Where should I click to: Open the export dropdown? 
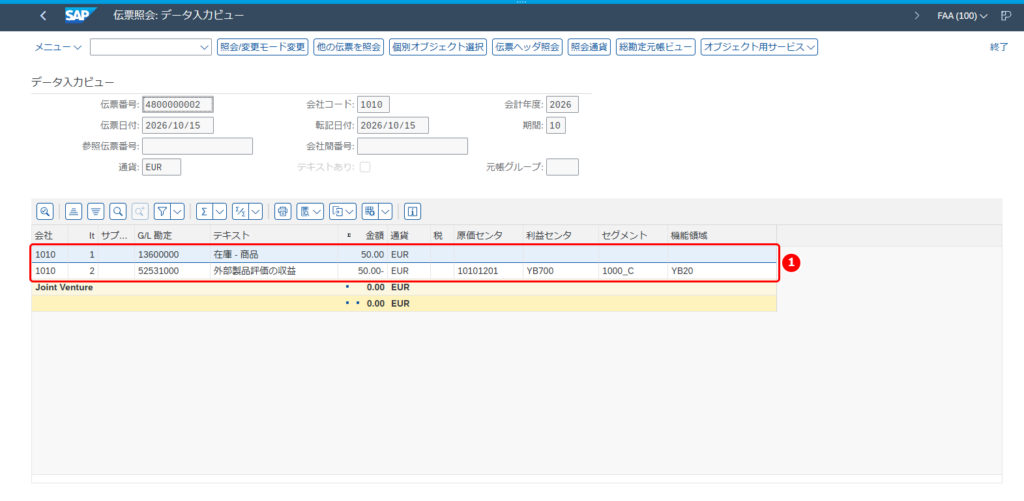(343, 211)
